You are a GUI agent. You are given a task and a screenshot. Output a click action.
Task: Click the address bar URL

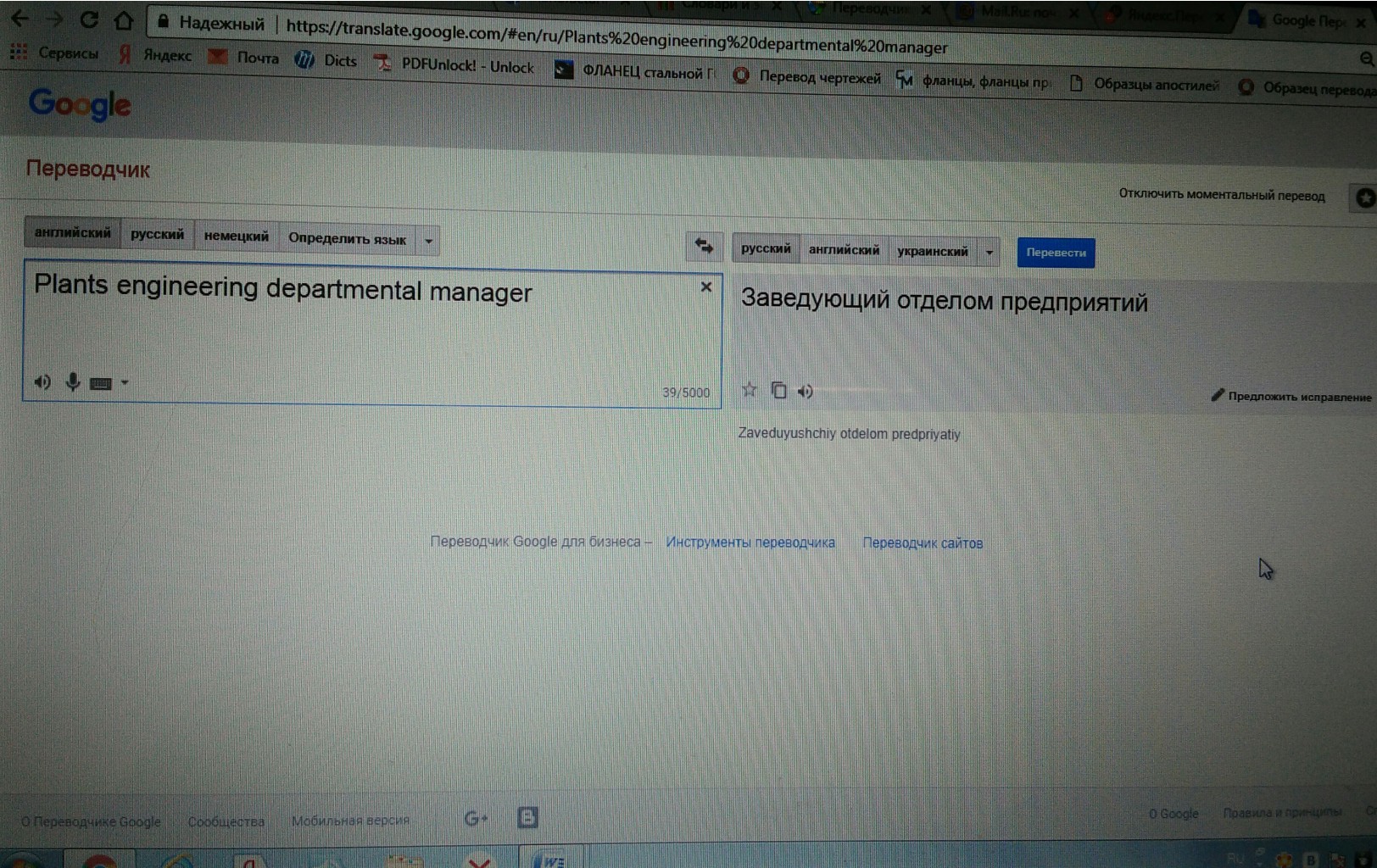click(x=616, y=36)
